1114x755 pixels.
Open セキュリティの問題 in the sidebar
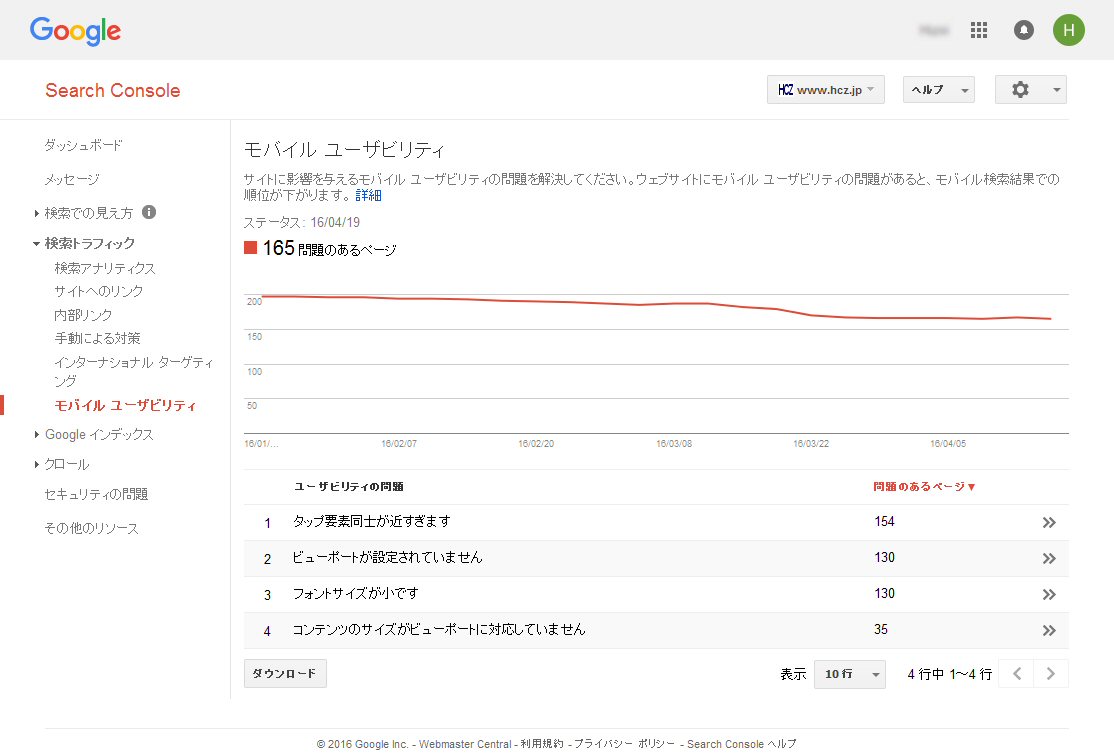coord(96,494)
